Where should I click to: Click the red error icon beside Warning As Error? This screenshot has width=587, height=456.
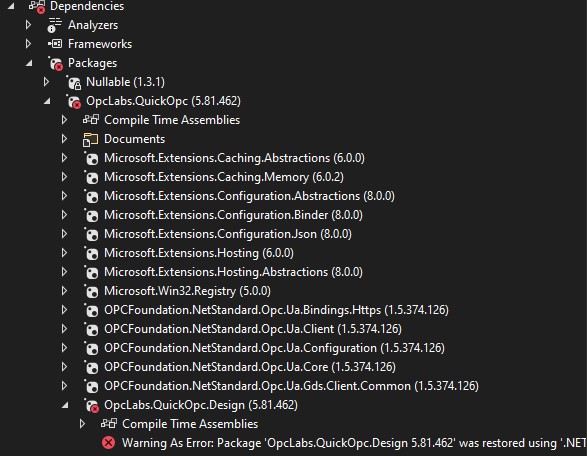tap(109, 443)
